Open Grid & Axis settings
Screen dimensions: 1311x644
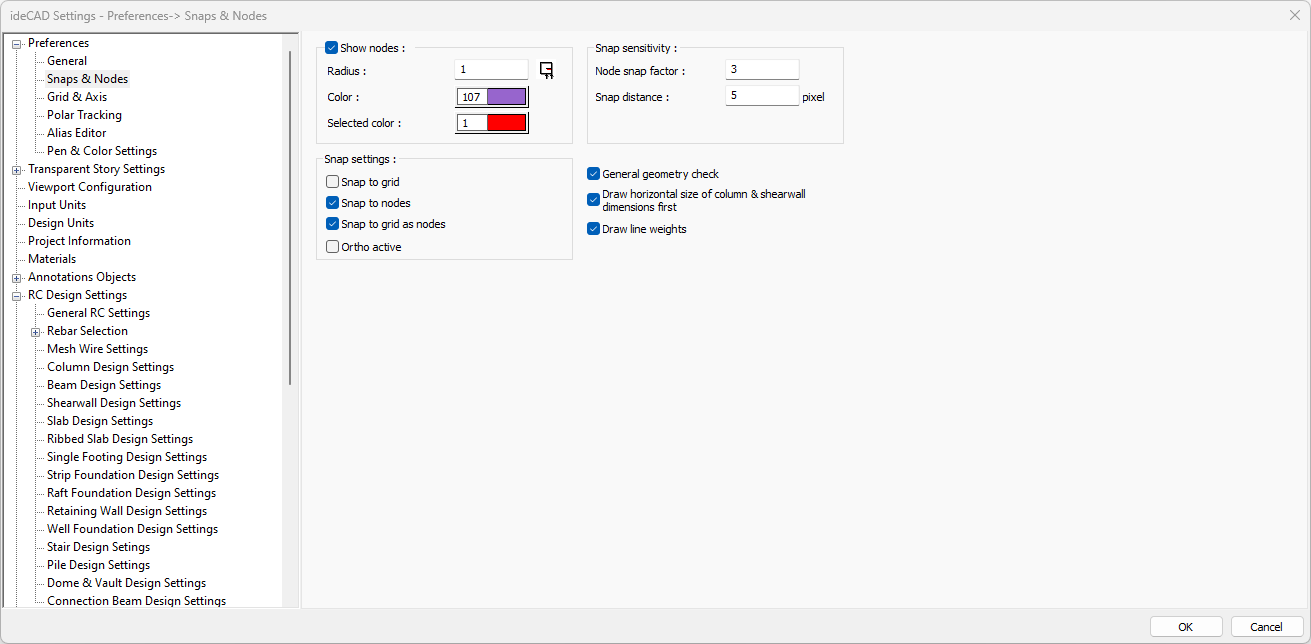77,97
